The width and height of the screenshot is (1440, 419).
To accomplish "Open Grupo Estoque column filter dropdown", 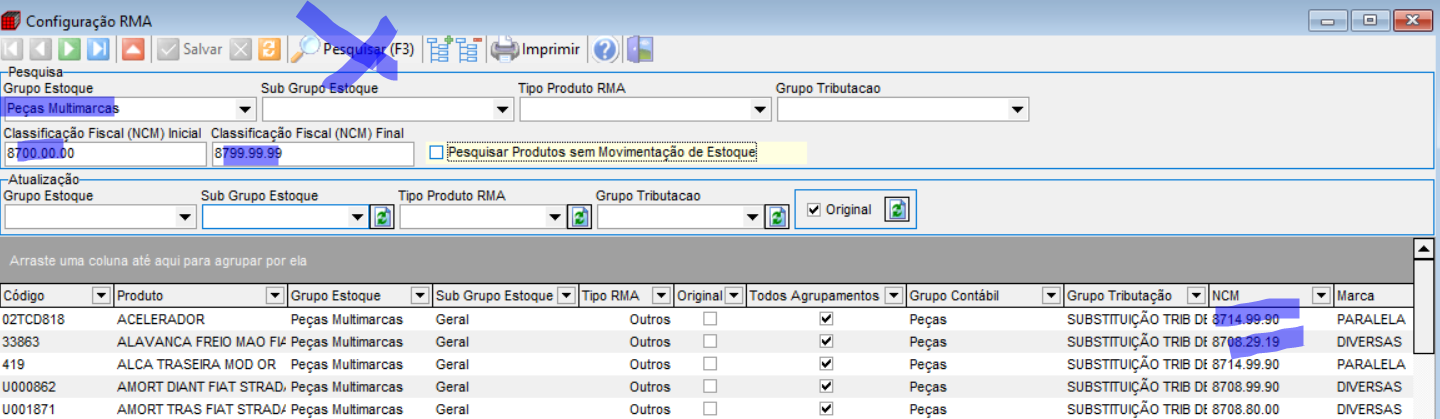I will pos(420,296).
